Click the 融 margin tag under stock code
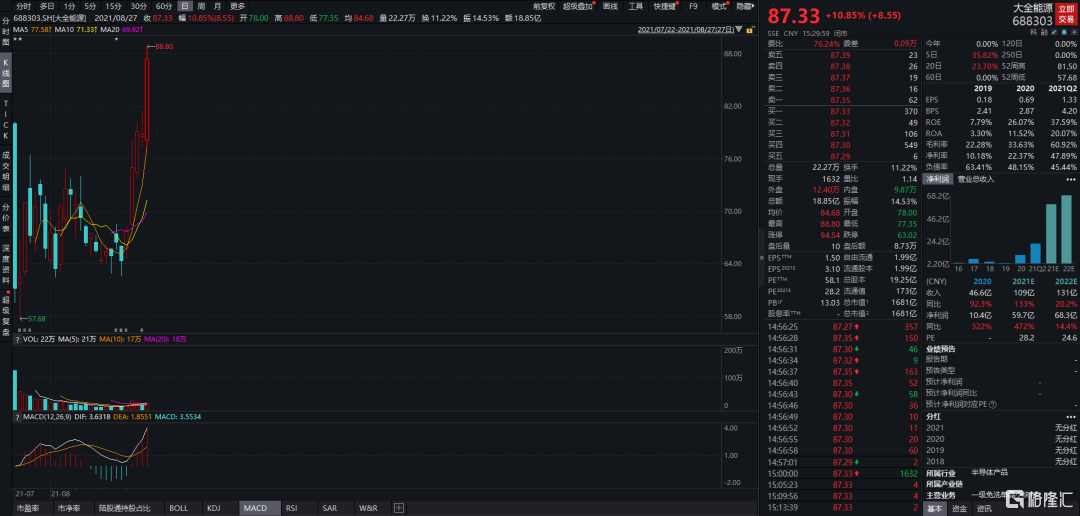 tap(1044, 32)
